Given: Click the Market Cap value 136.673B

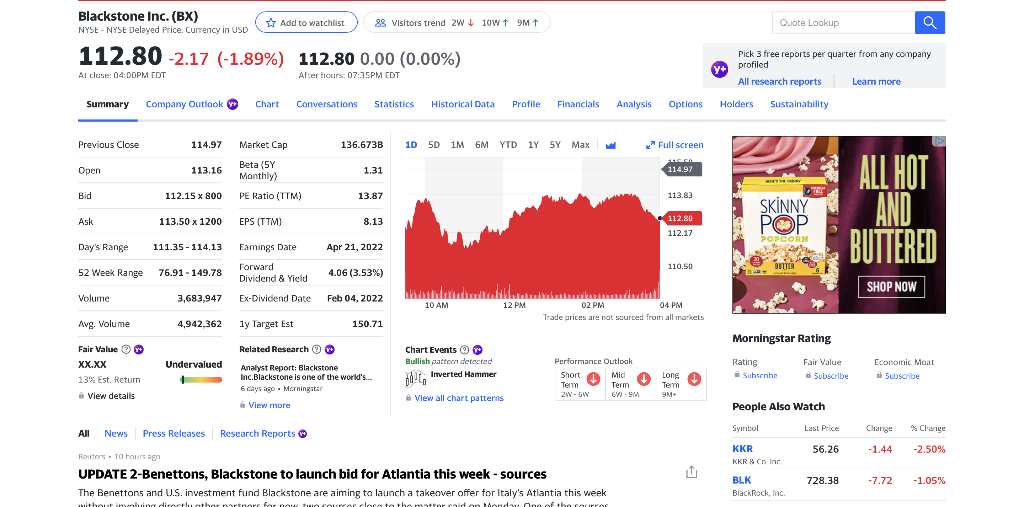Looking at the screenshot, I should click(x=362, y=145).
